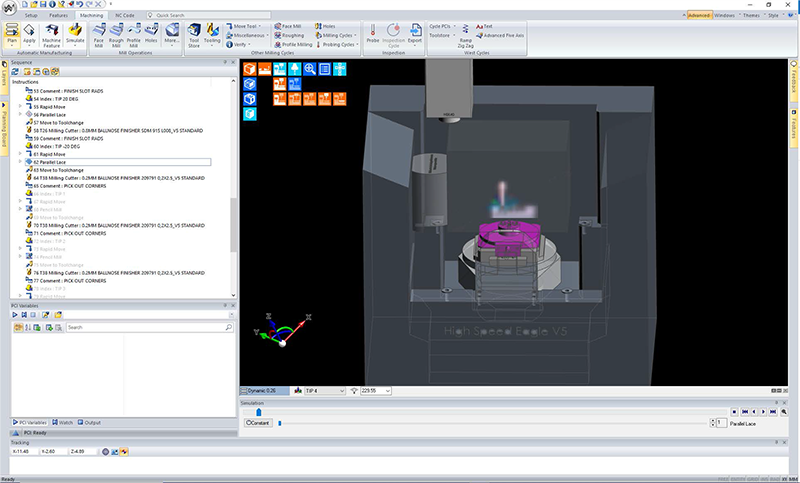Open file with folder icon in title bar
This screenshot has width=800, height=483.
tap(34, 4)
